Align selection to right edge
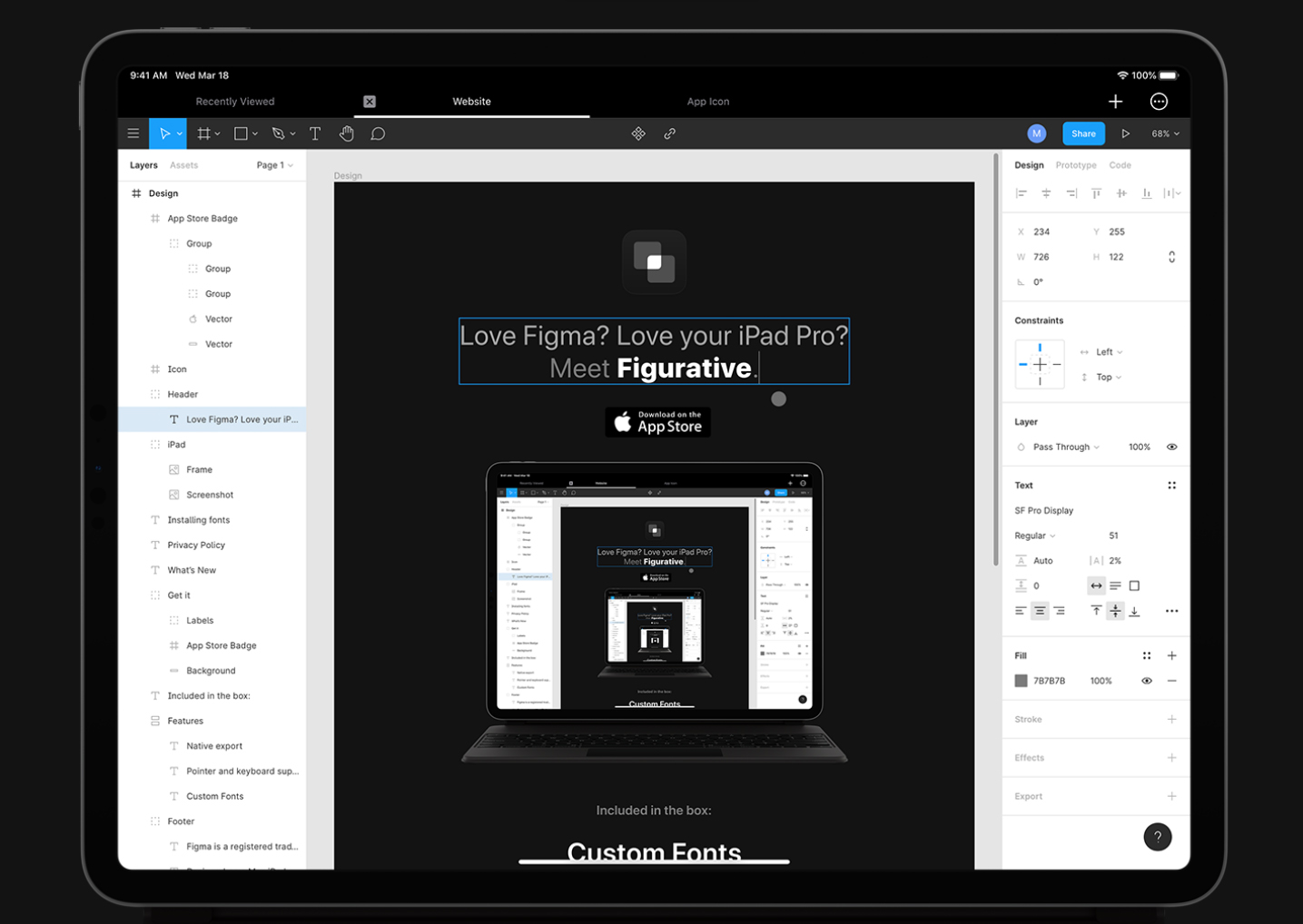Screen dimensions: 1303x924 pos(1071,193)
